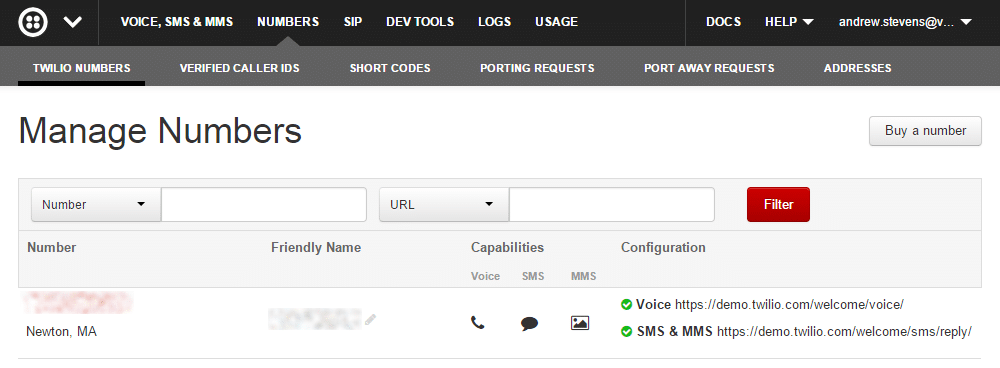Click the Manage Numbers heading
The width and height of the screenshot is (1000, 368).
(x=160, y=131)
